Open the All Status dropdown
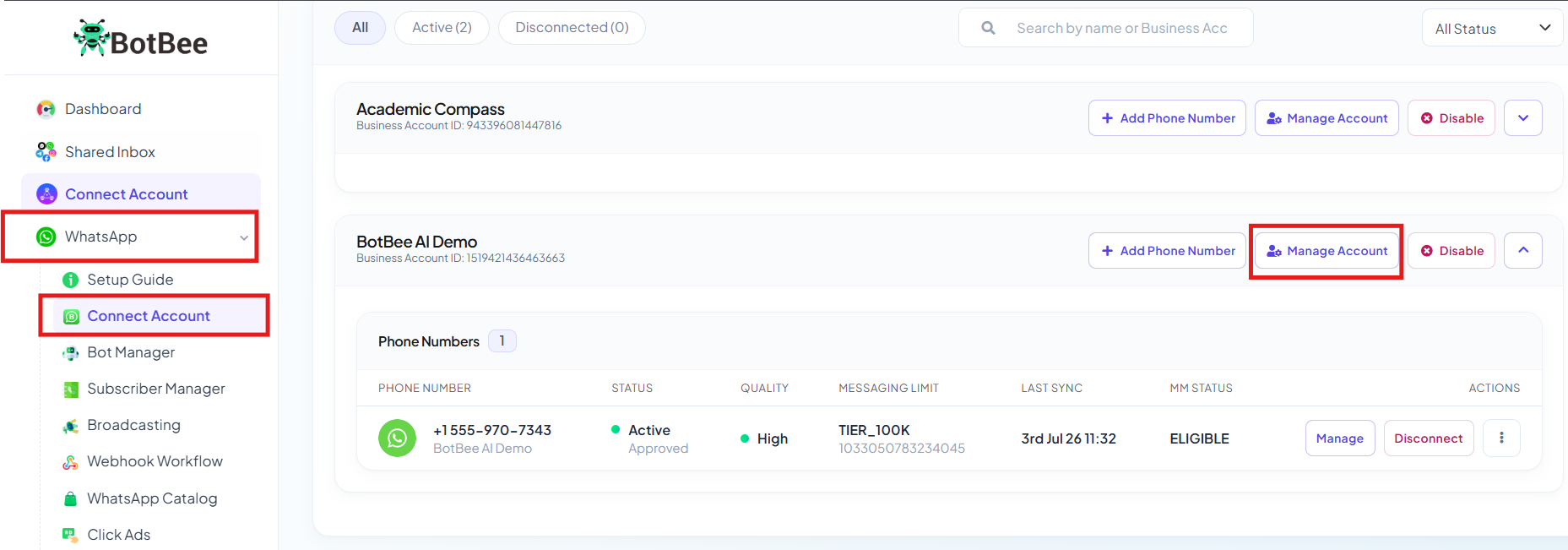 1492,28
